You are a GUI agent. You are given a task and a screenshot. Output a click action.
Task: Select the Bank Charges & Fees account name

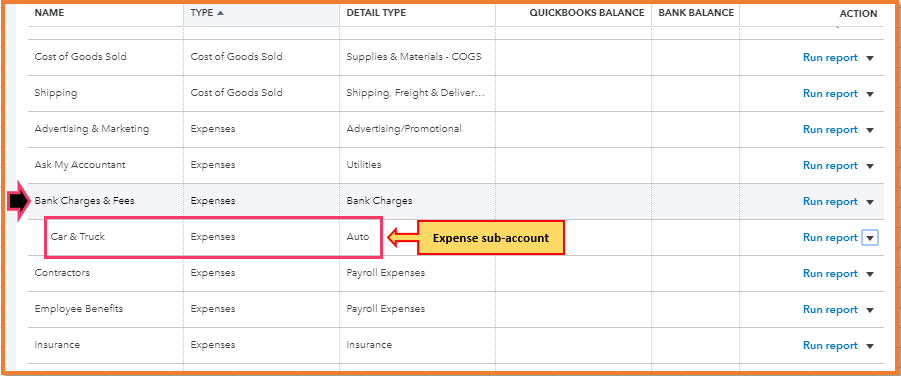84,201
